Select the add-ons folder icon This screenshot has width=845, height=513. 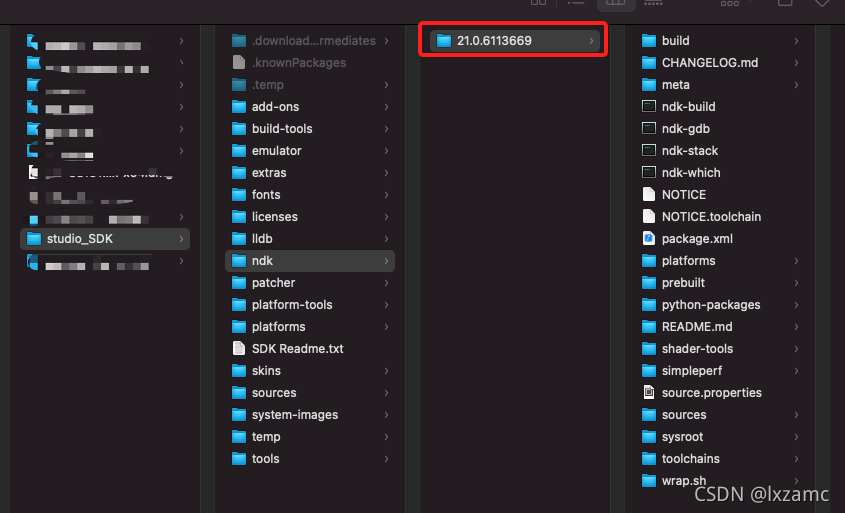pyautogui.click(x=239, y=107)
